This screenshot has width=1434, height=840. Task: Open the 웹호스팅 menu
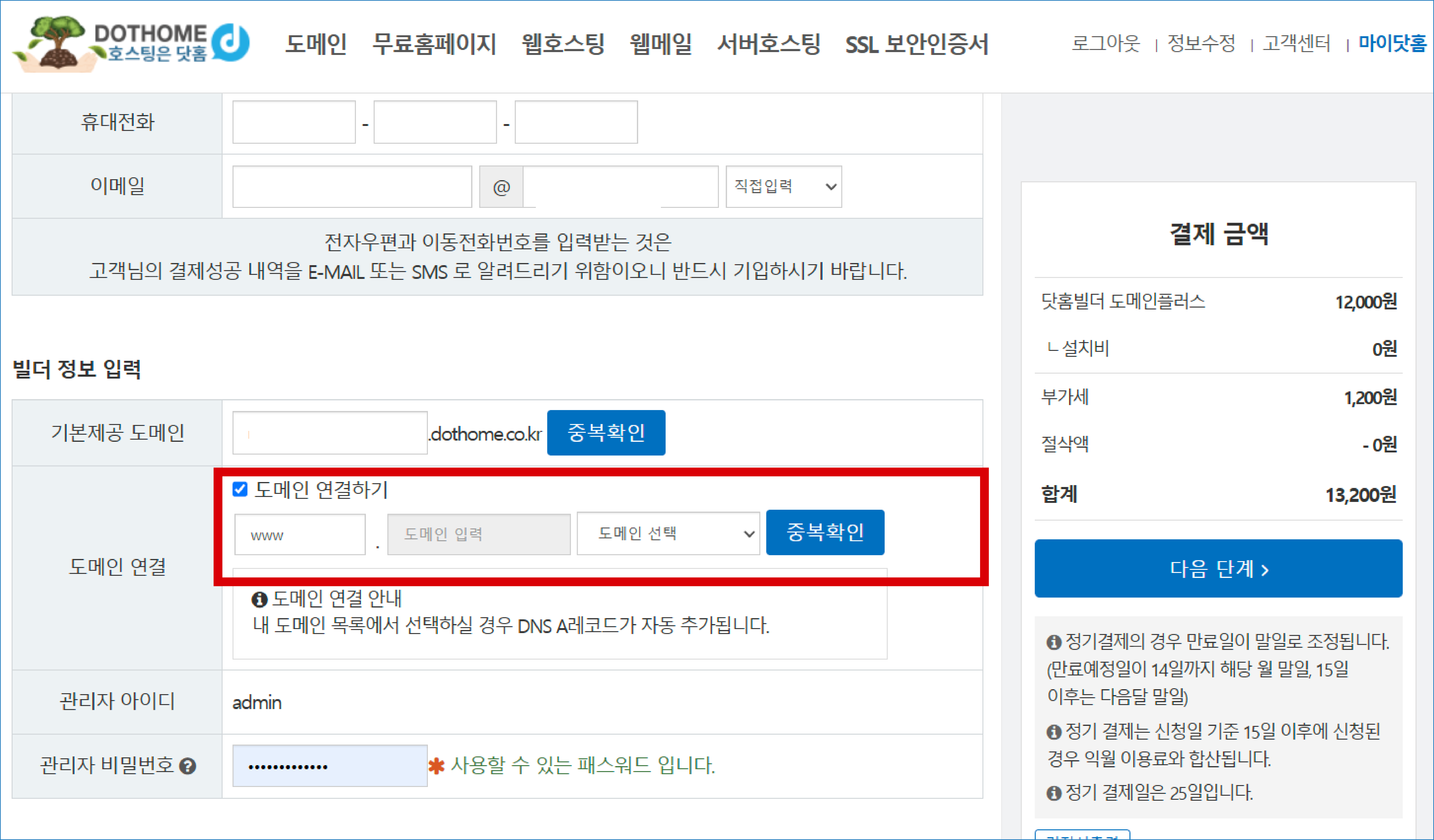pyautogui.click(x=563, y=44)
